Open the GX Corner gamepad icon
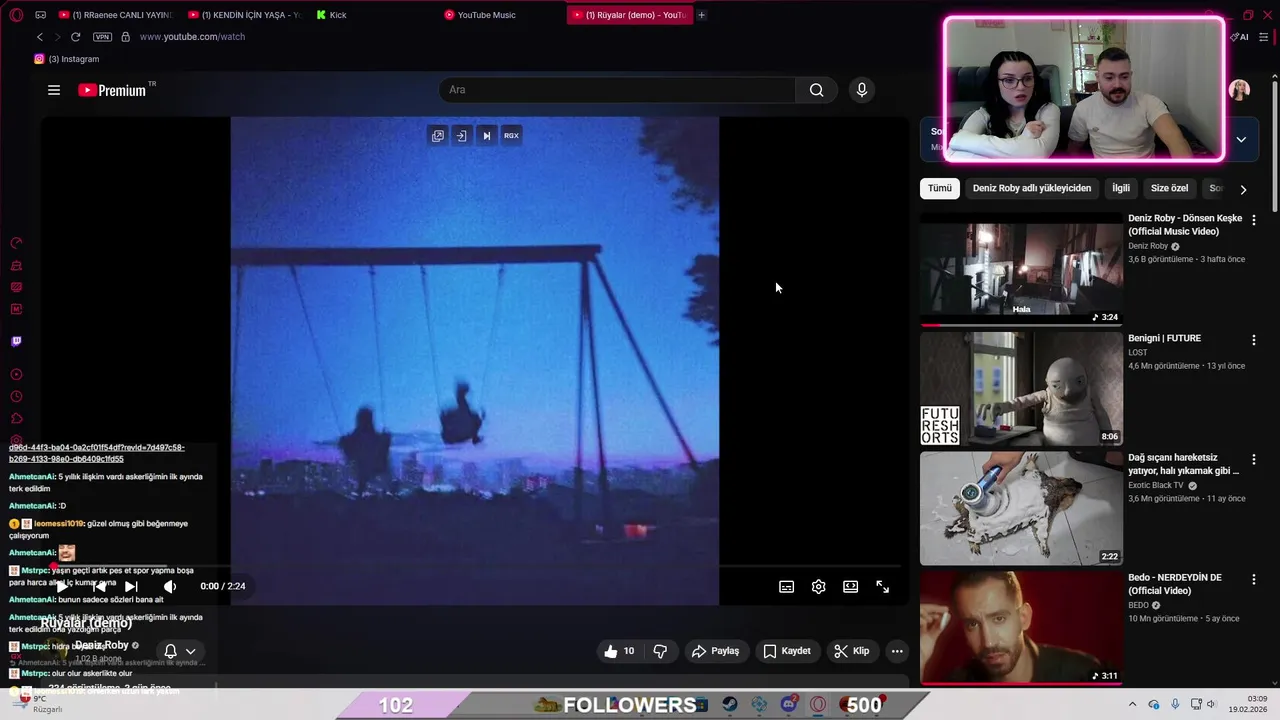The image size is (1280, 720). tap(40, 15)
